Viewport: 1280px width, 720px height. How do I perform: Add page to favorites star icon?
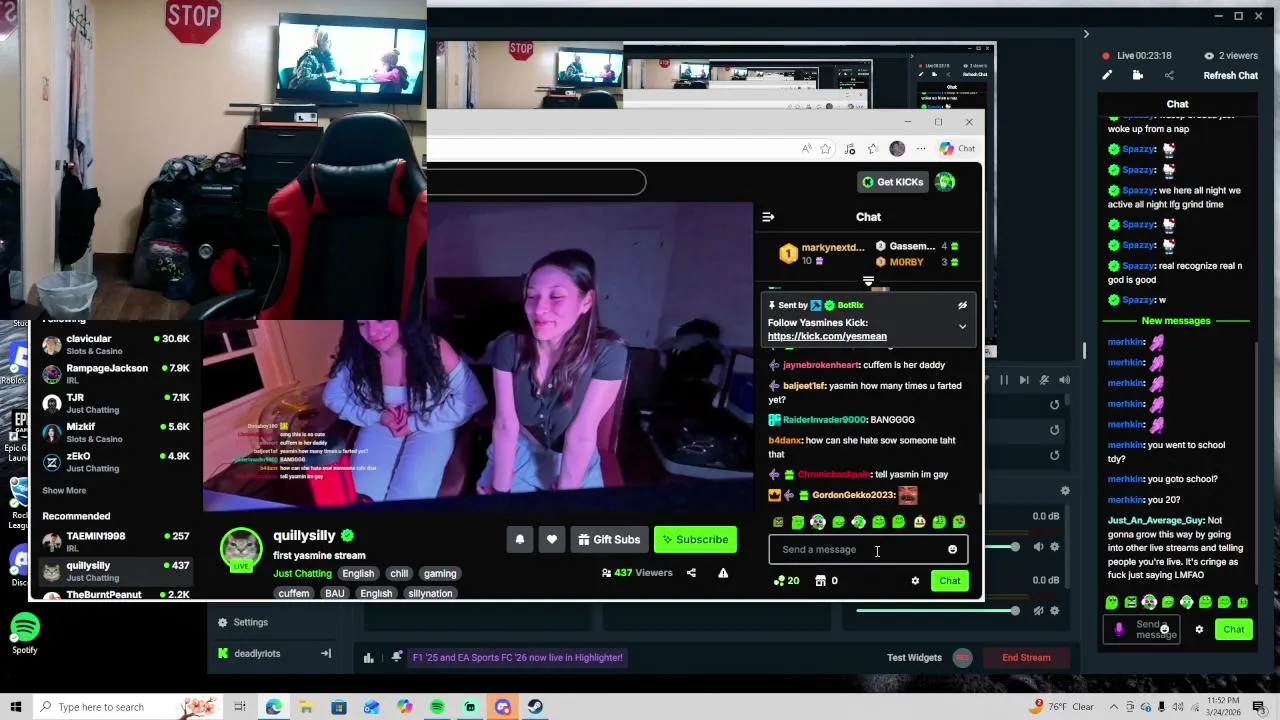click(826, 149)
